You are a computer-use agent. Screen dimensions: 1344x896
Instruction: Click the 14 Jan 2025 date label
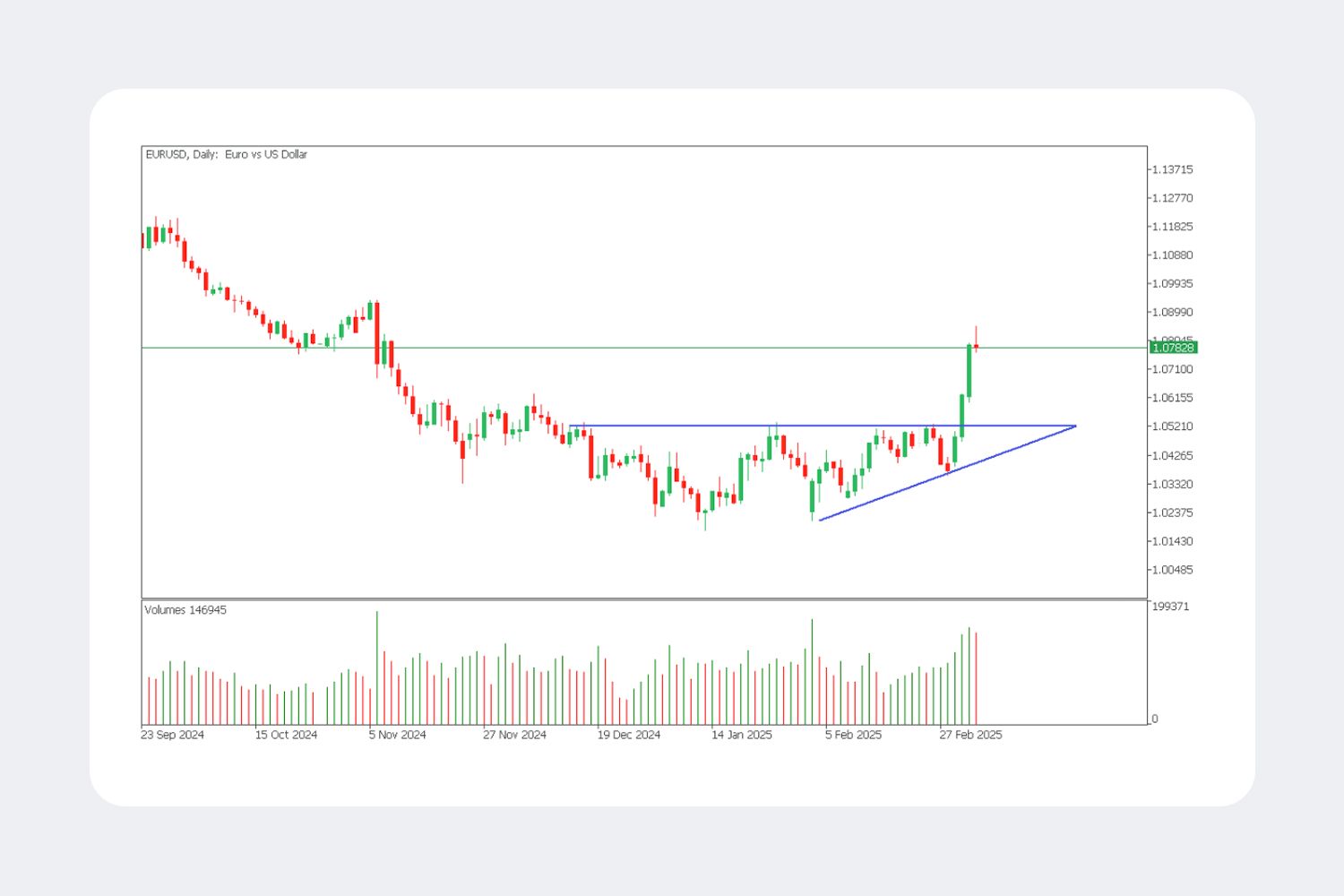pos(741,735)
